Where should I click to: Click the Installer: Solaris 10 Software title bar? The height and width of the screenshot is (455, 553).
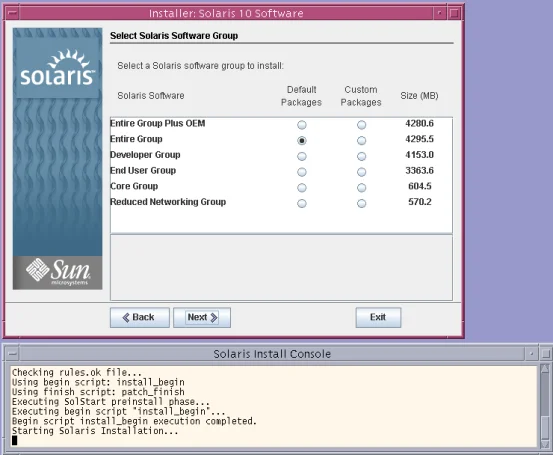(226, 13)
